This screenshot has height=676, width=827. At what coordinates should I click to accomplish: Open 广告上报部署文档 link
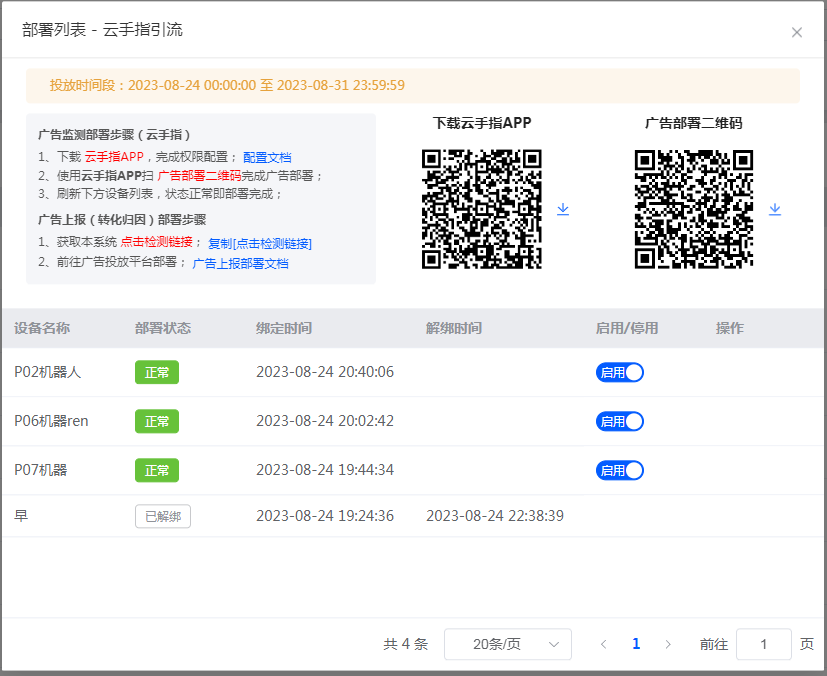coord(240,263)
